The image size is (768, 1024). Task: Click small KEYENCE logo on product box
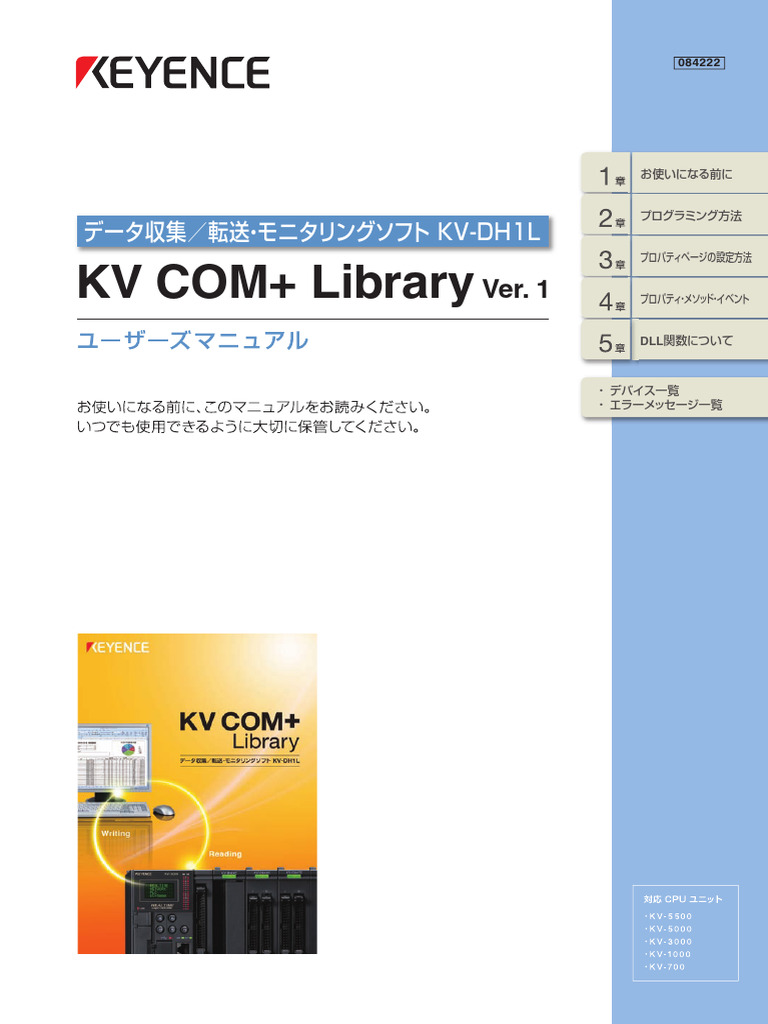point(118,647)
